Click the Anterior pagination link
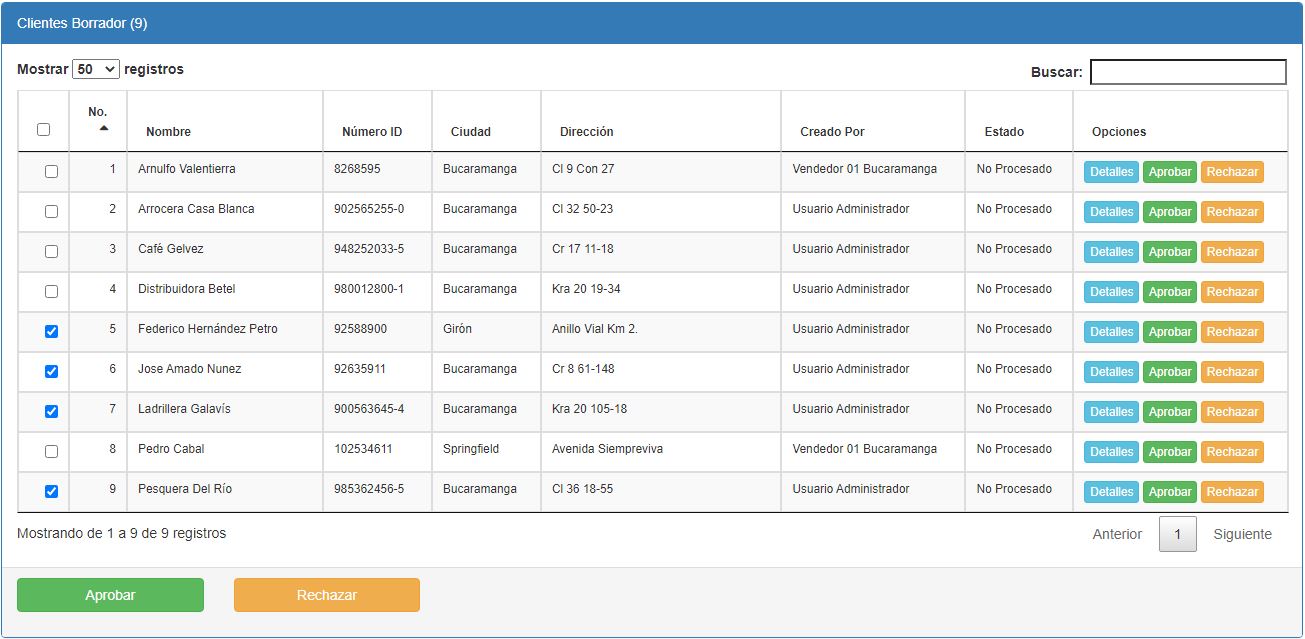This screenshot has width=1305, height=639. [1117, 534]
